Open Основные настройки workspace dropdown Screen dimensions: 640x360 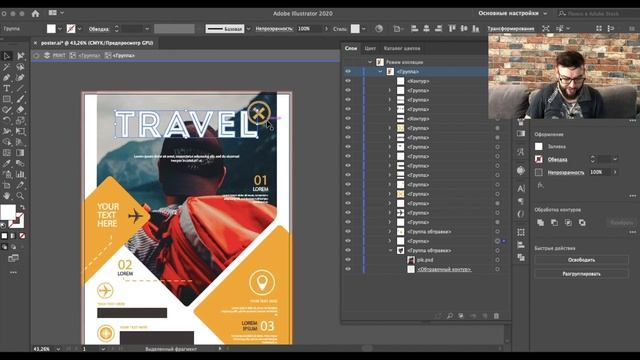pos(512,13)
